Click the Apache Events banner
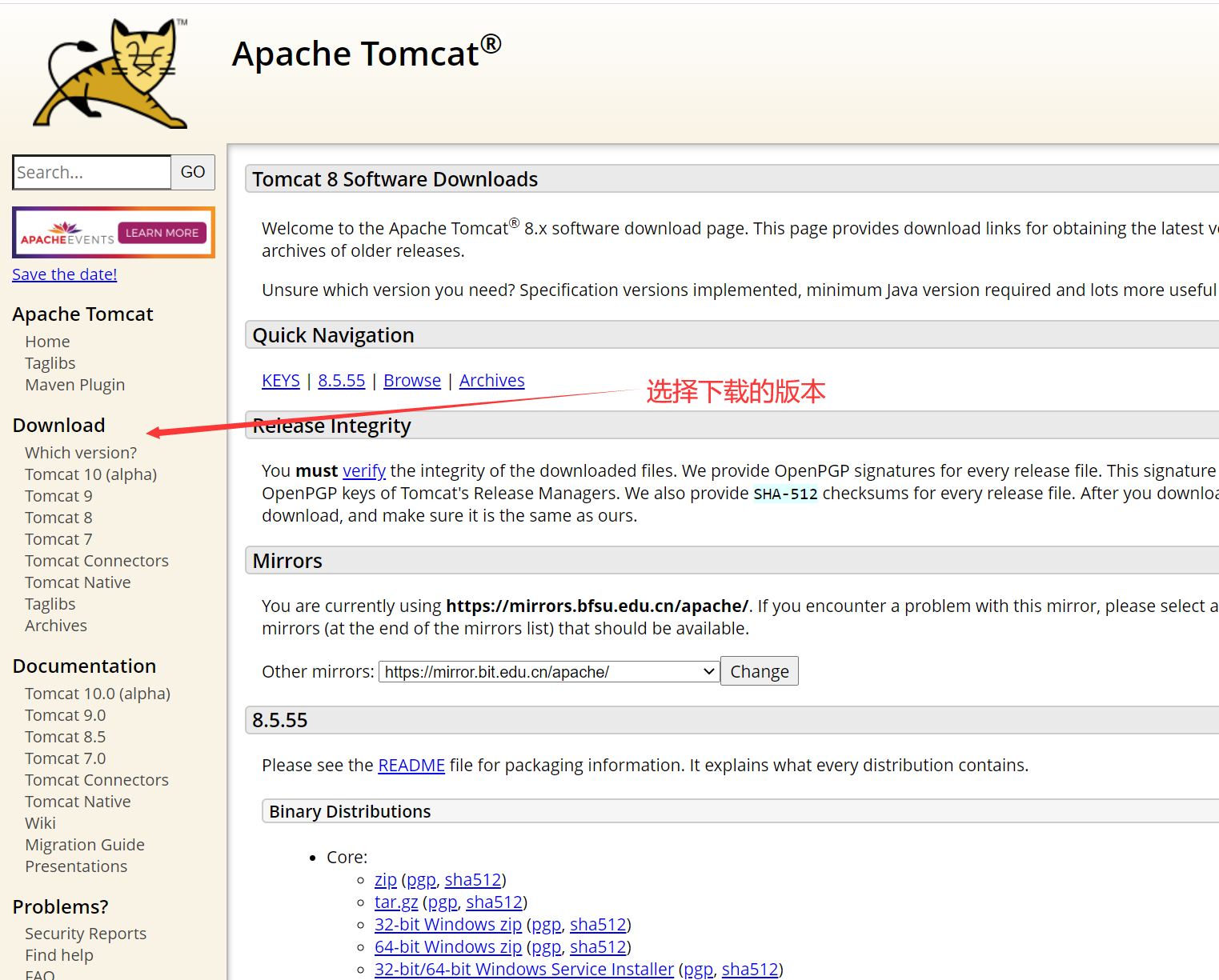 (x=114, y=233)
